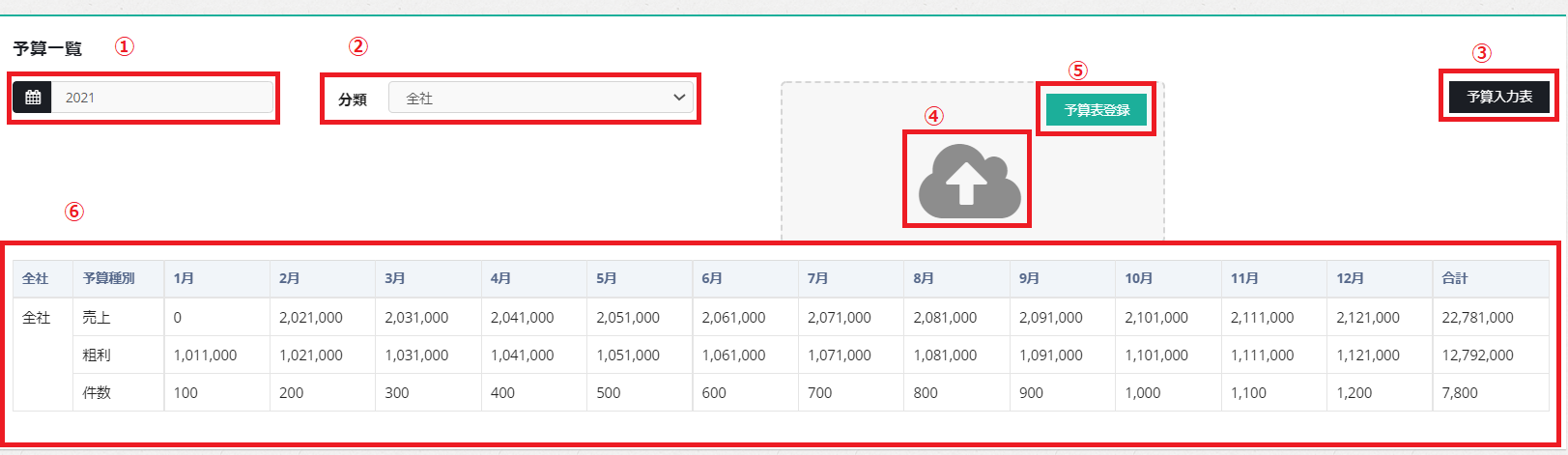
Task: Click the 件数 total cell 7,800
Action: point(1459,393)
